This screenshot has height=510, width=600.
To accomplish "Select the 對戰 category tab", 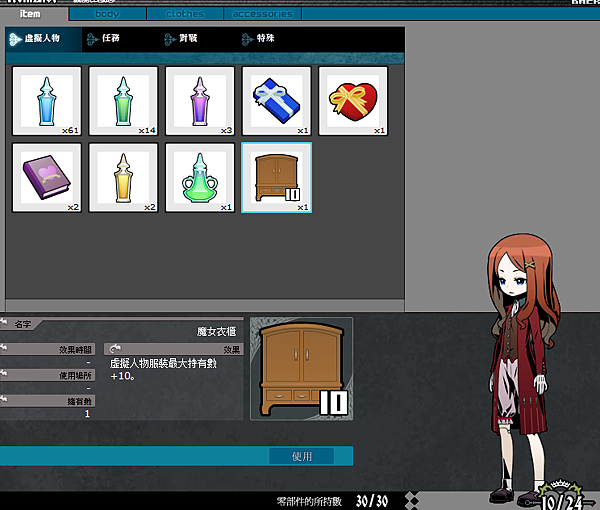I will (181, 38).
